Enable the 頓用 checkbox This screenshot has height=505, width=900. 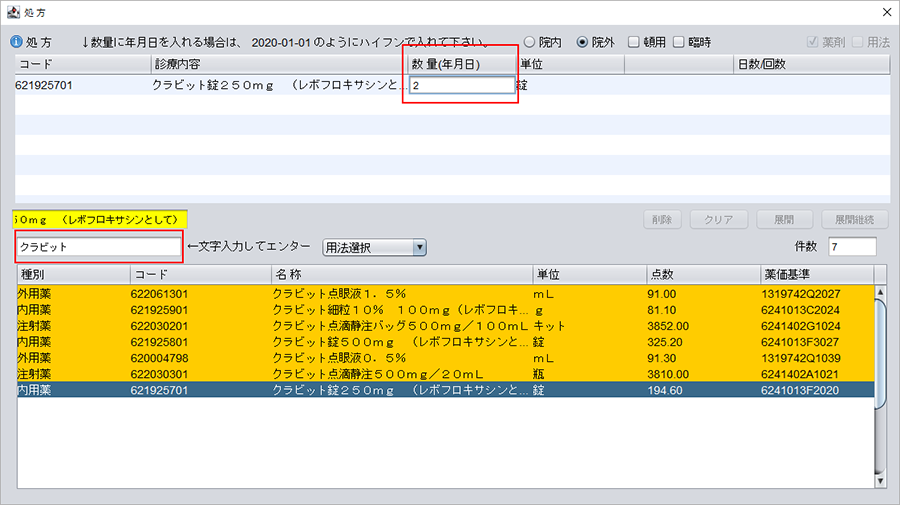[x=634, y=43]
